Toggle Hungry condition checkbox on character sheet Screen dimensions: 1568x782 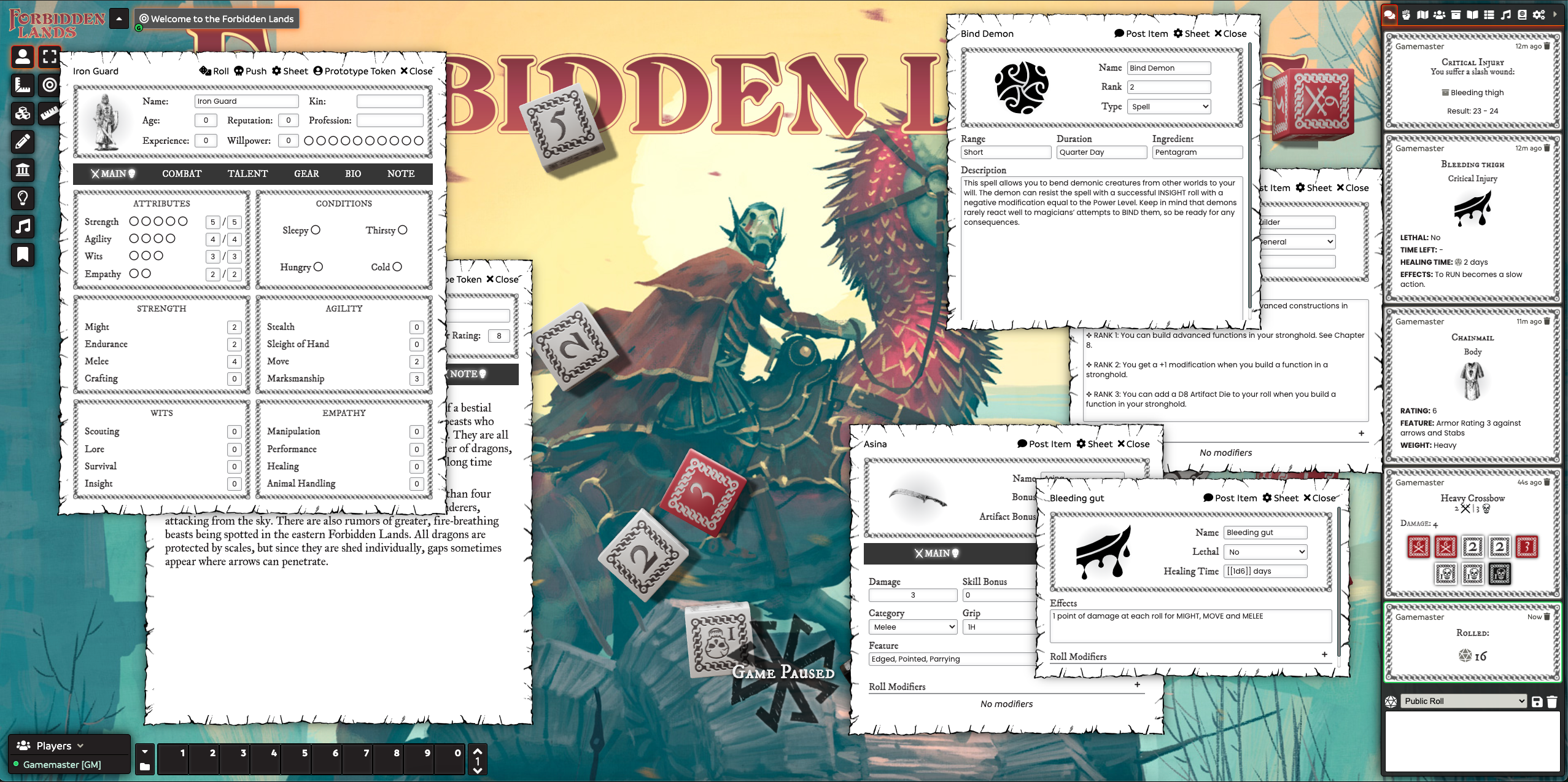pyautogui.click(x=318, y=268)
